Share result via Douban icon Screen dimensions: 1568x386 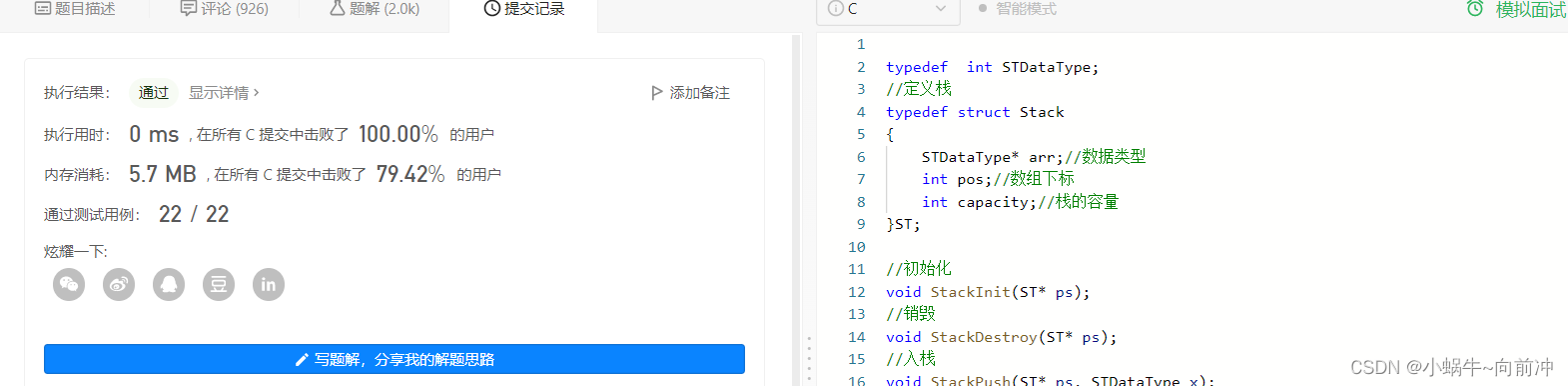click(x=219, y=285)
